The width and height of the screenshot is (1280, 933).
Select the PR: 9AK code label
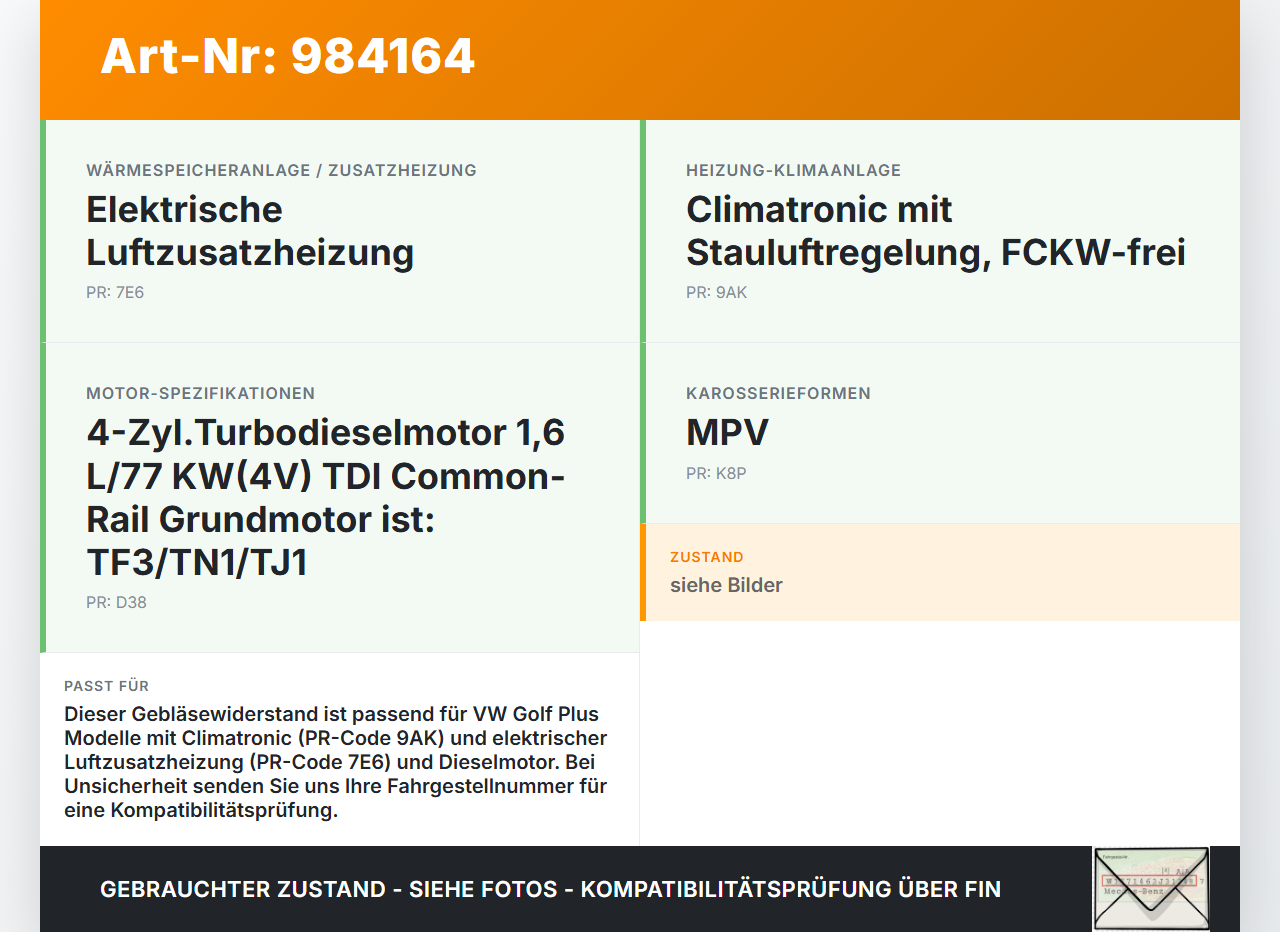[715, 292]
